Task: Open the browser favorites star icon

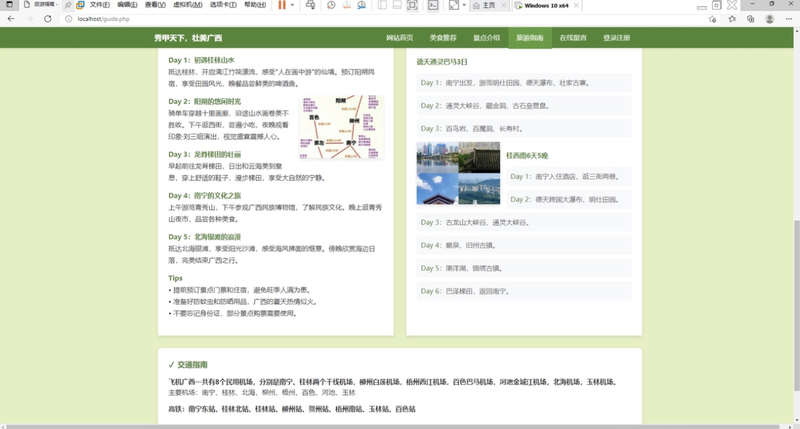Action: click(x=732, y=19)
